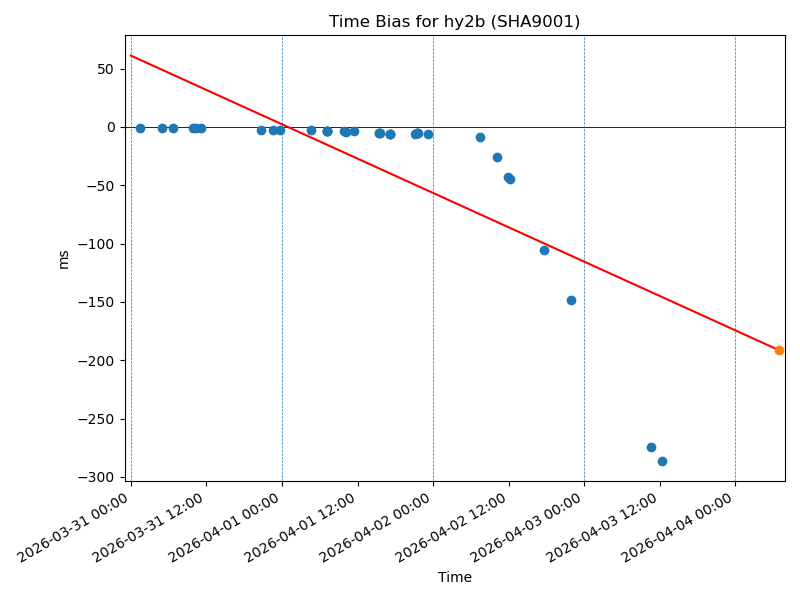The height and width of the screenshot is (600, 800).
Task: Select the blue point near -105 ms
Action: click(544, 250)
